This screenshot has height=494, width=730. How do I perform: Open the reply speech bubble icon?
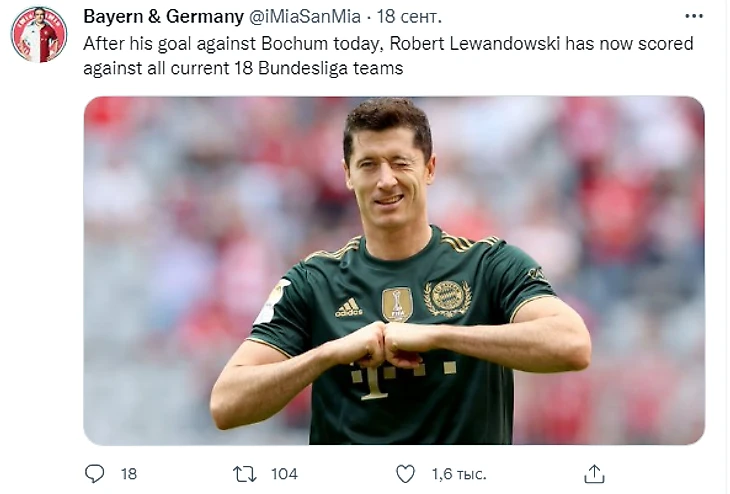95,474
